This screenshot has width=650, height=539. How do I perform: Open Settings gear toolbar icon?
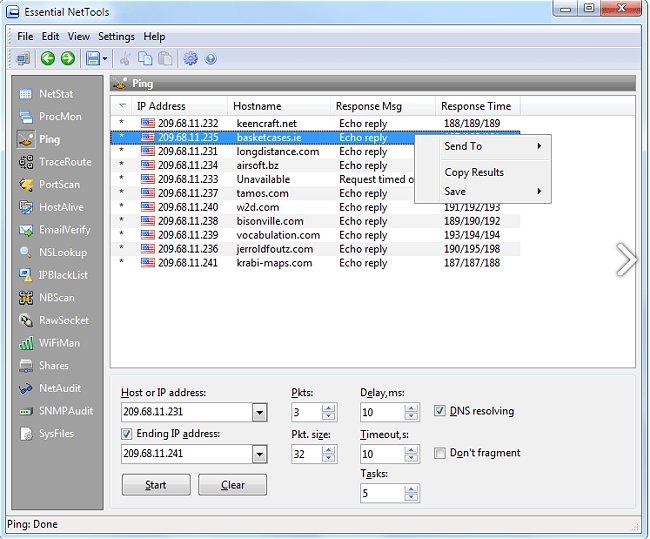click(191, 58)
